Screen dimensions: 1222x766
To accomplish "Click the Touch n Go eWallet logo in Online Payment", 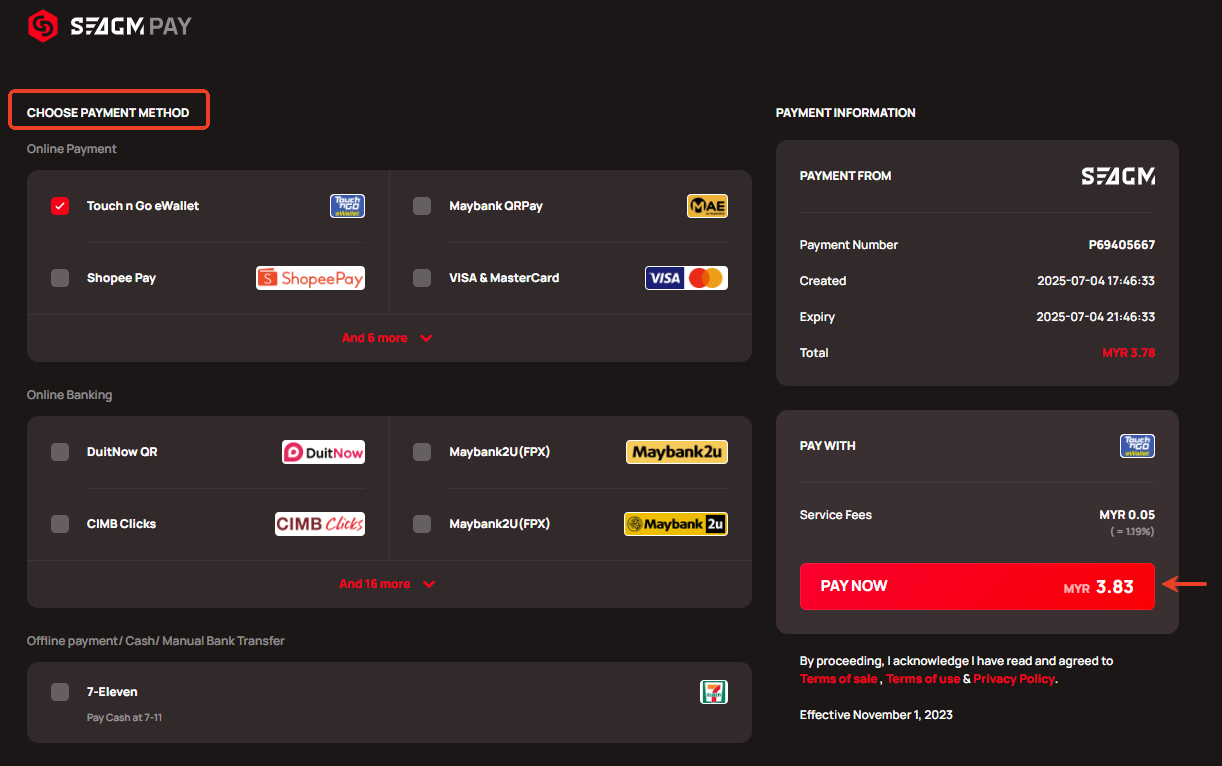I will [x=347, y=206].
